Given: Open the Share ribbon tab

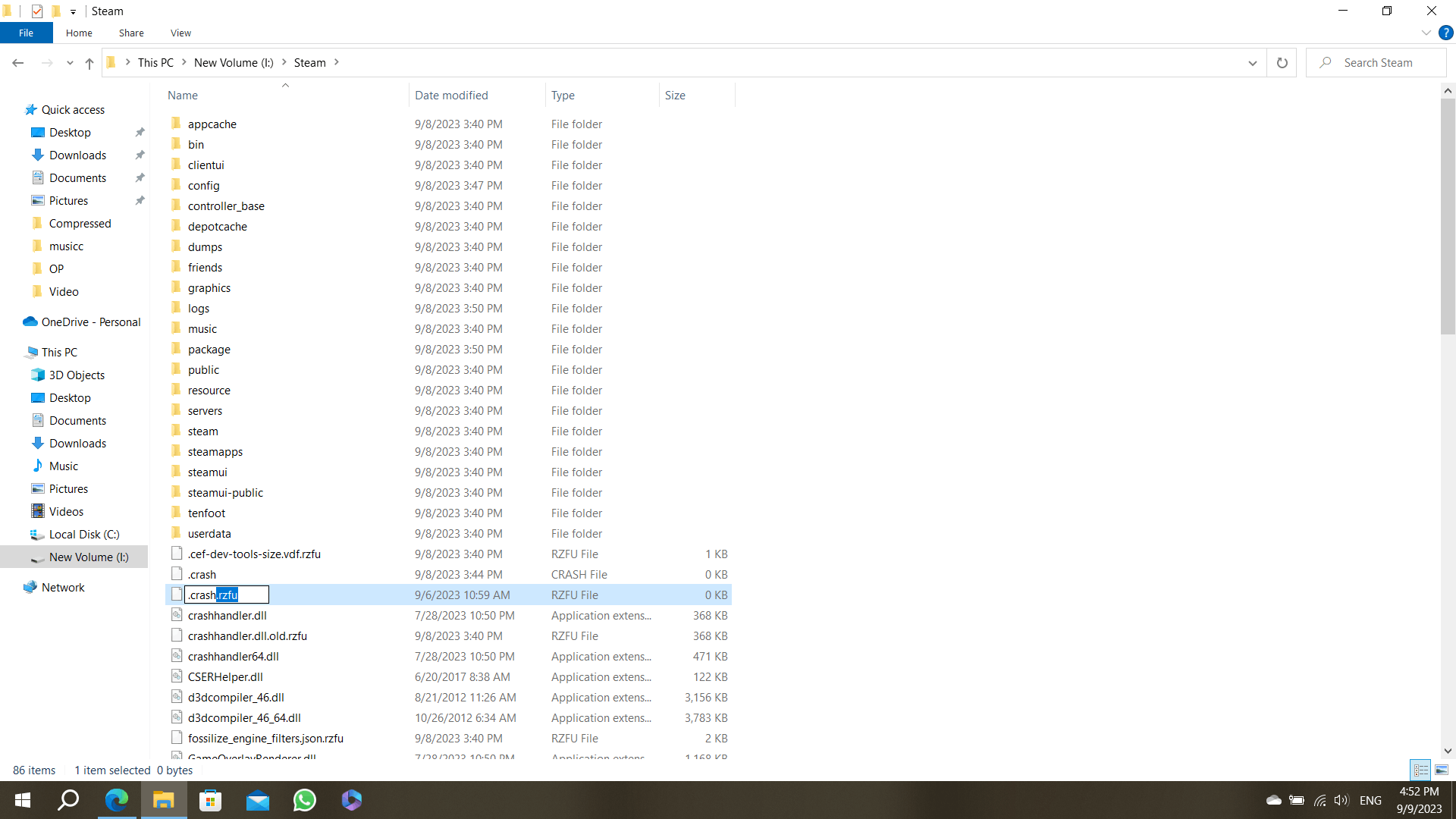Looking at the screenshot, I should pos(131,33).
